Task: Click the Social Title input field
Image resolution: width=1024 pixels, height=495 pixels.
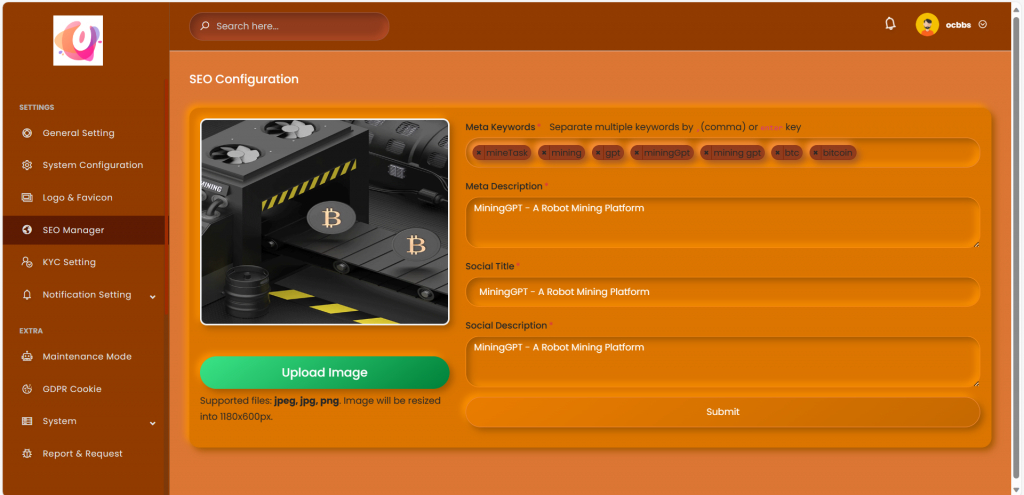Action: point(722,292)
